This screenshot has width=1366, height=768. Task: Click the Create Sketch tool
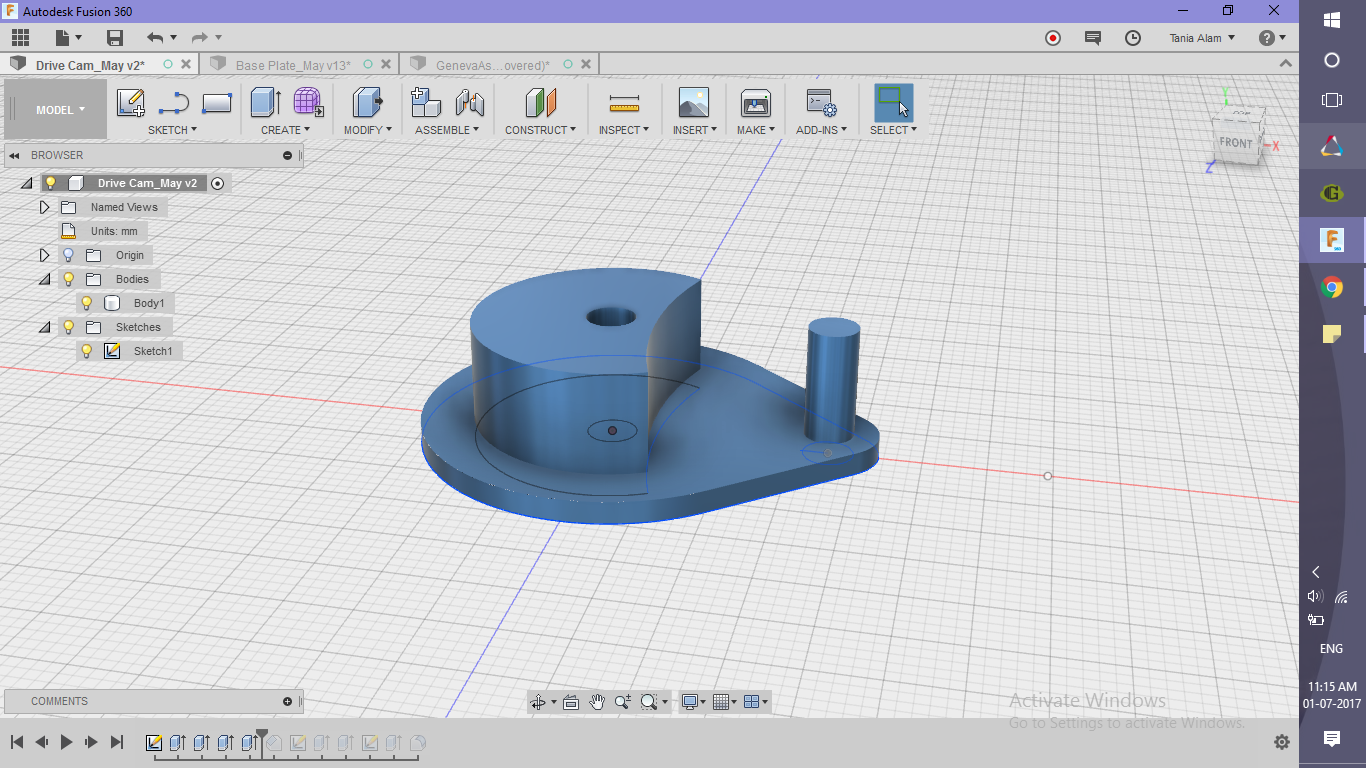coord(131,103)
